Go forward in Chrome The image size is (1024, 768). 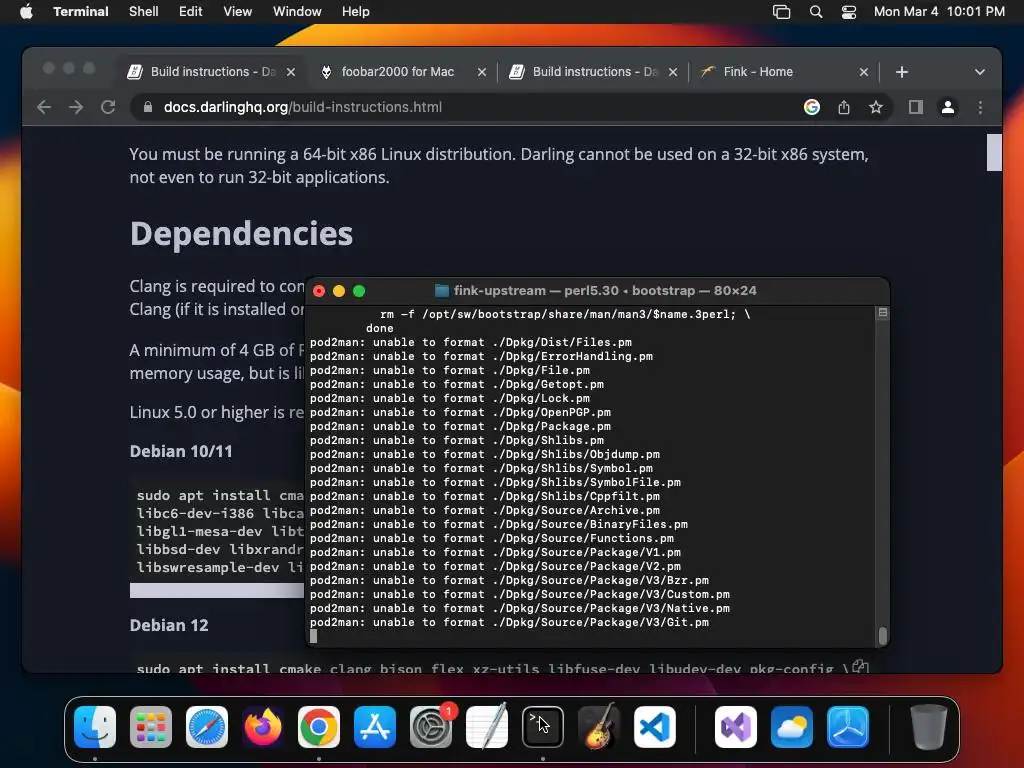(x=76, y=107)
